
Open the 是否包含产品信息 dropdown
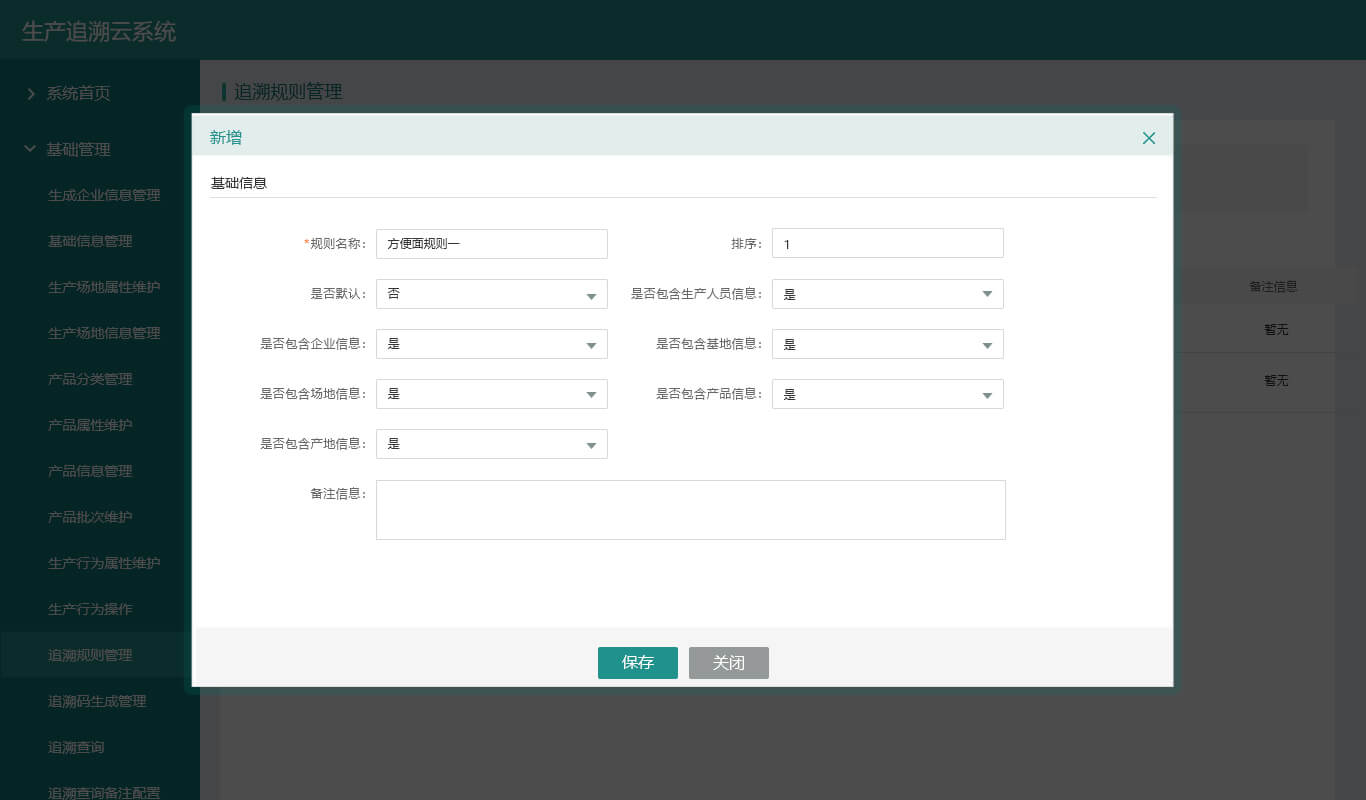[x=887, y=394]
